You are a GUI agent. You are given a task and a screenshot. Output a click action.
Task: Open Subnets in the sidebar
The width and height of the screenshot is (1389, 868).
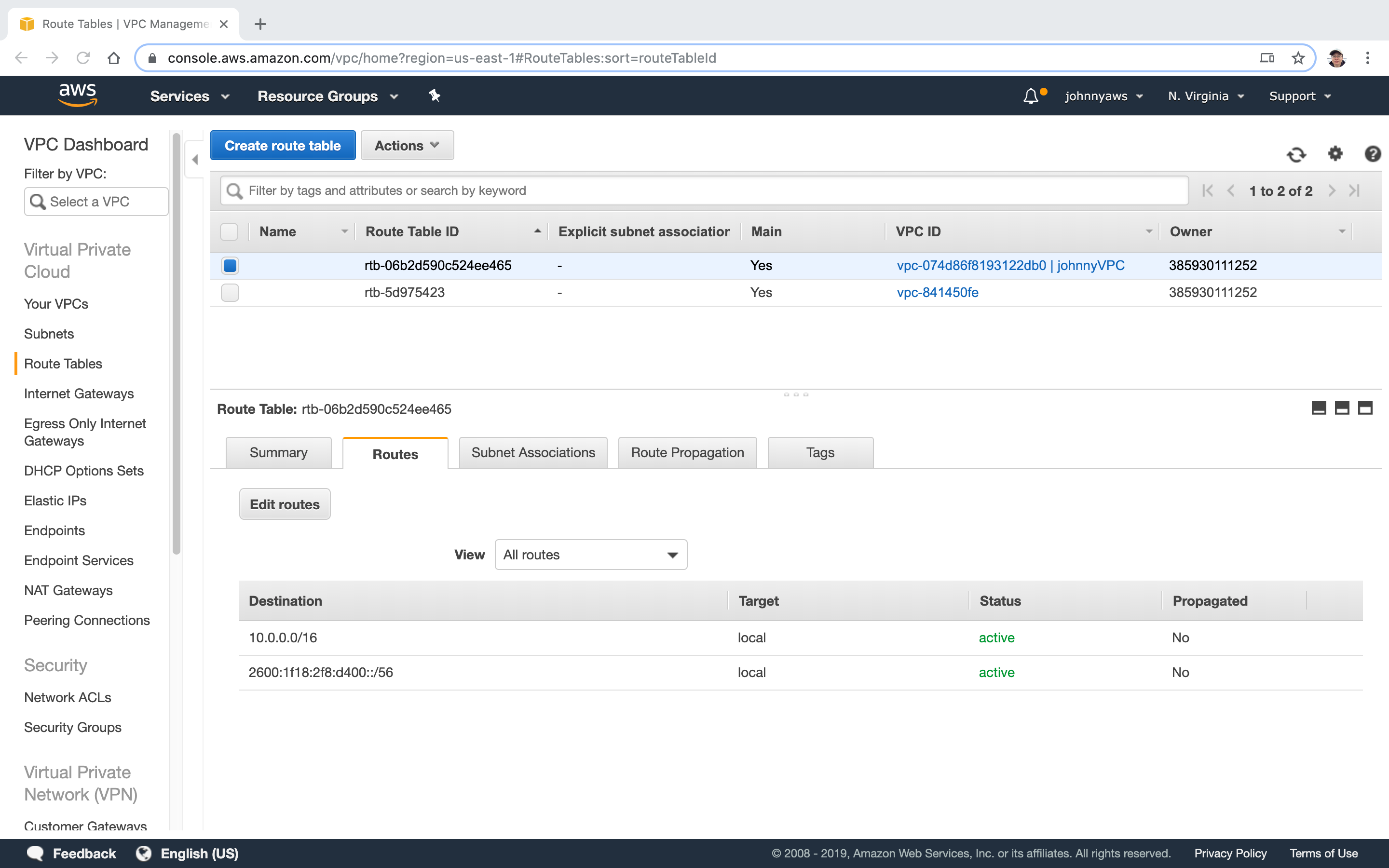coord(49,334)
